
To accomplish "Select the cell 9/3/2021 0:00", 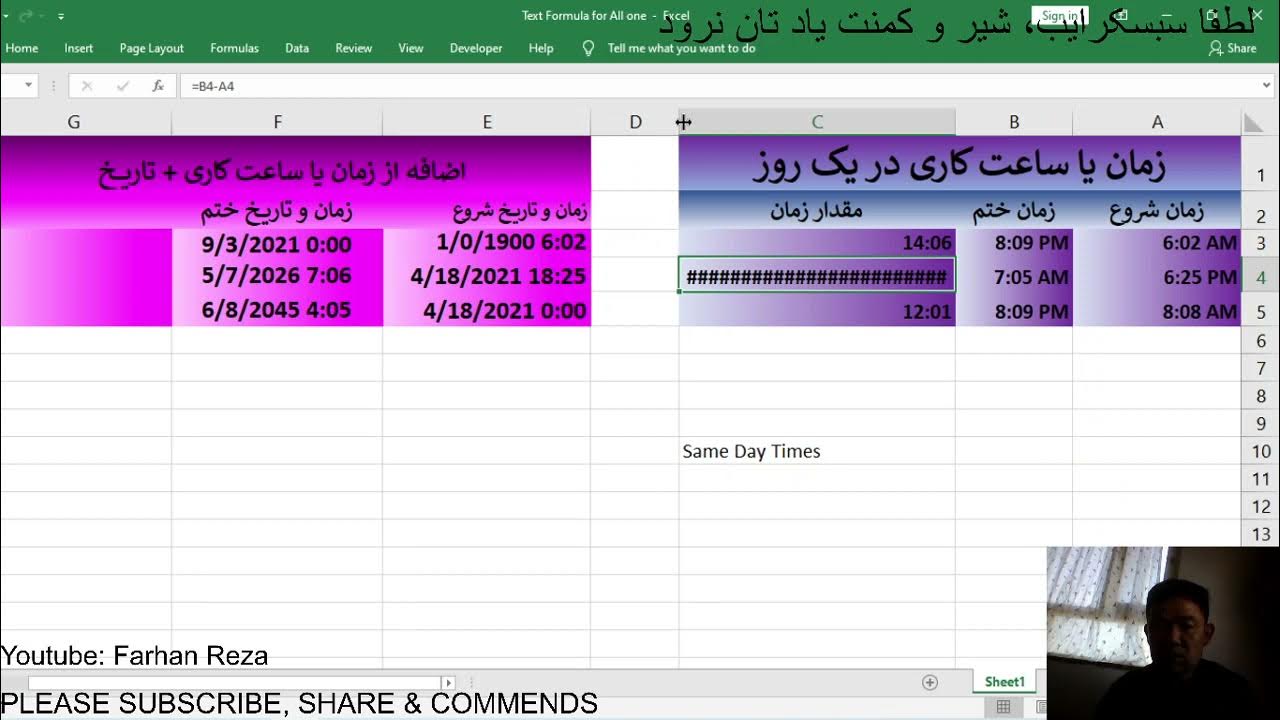I will [277, 243].
